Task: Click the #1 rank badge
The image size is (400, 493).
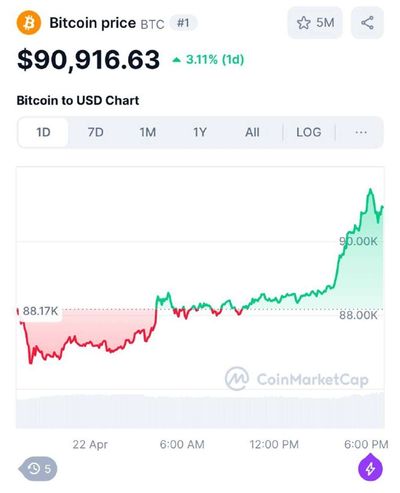Action: click(183, 23)
